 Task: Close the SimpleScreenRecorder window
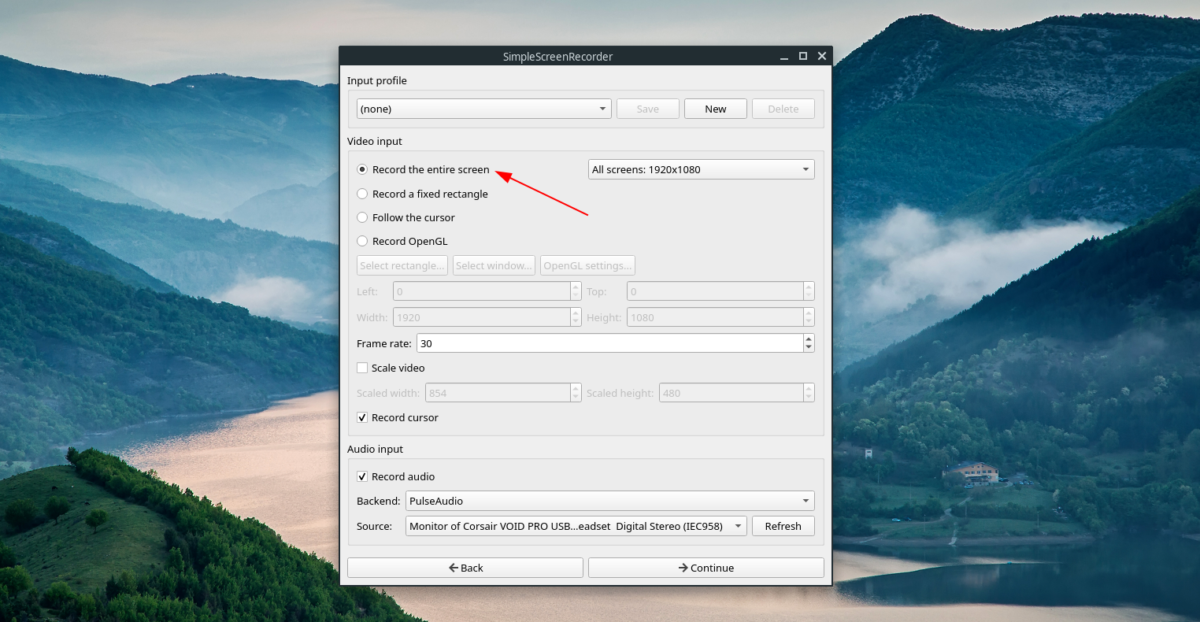point(822,56)
